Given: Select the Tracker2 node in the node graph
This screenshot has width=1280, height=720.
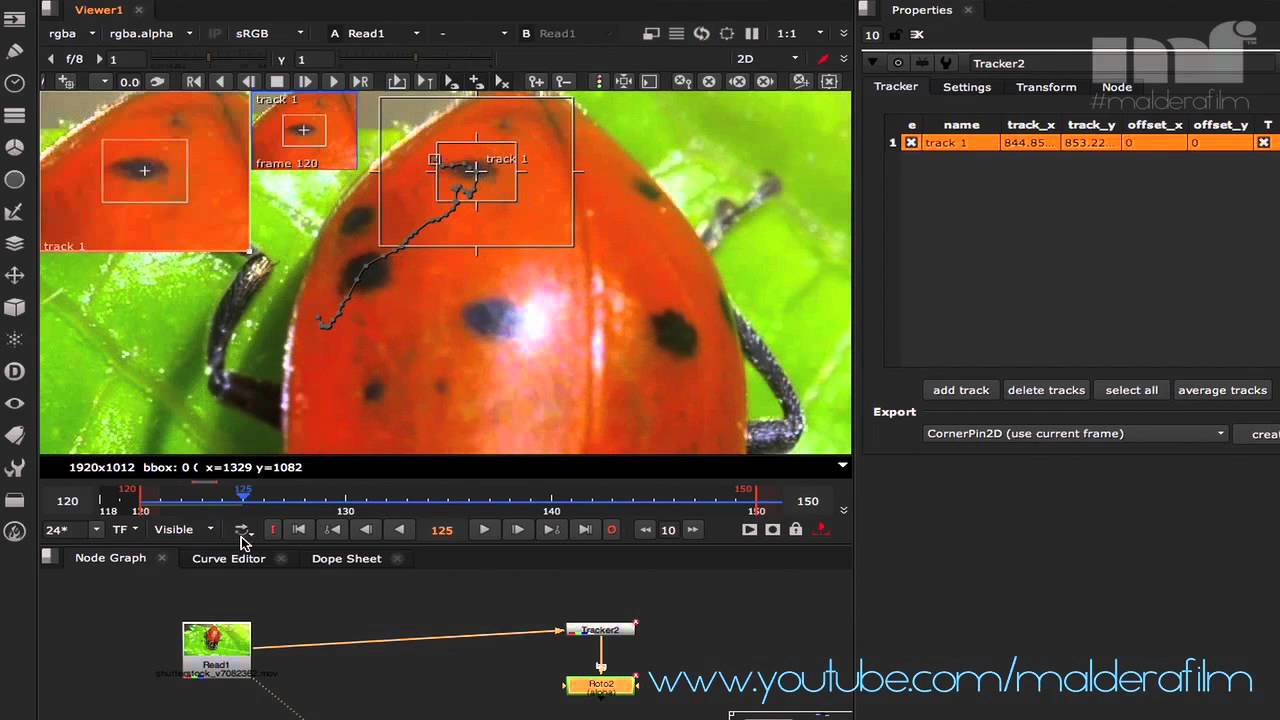Looking at the screenshot, I should click(600, 630).
